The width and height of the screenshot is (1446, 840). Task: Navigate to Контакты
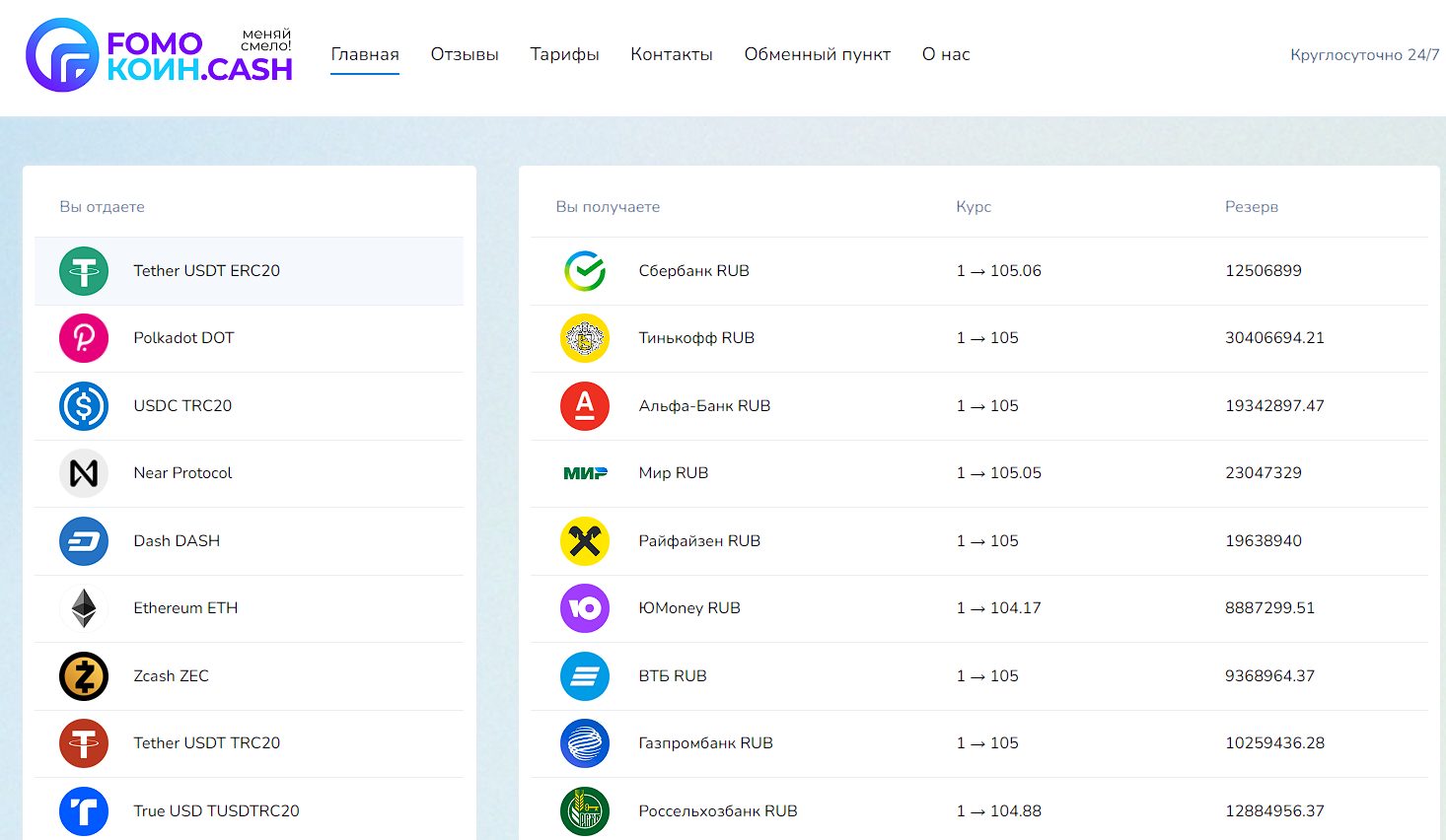click(x=672, y=54)
